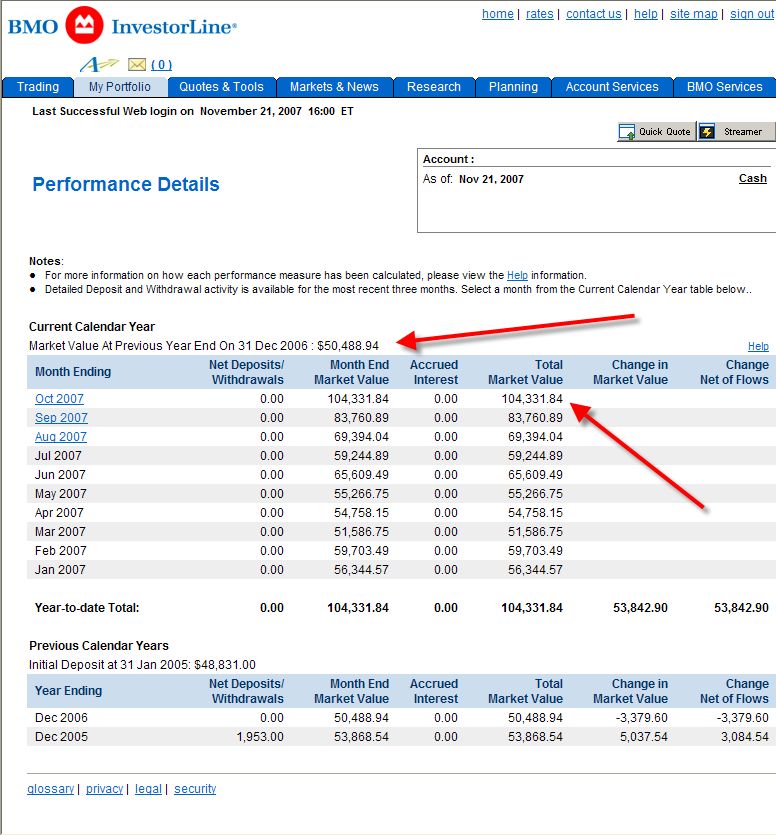Click the Initial Deposit $48,831.00 line
This screenshot has width=776, height=835.
coord(142,665)
